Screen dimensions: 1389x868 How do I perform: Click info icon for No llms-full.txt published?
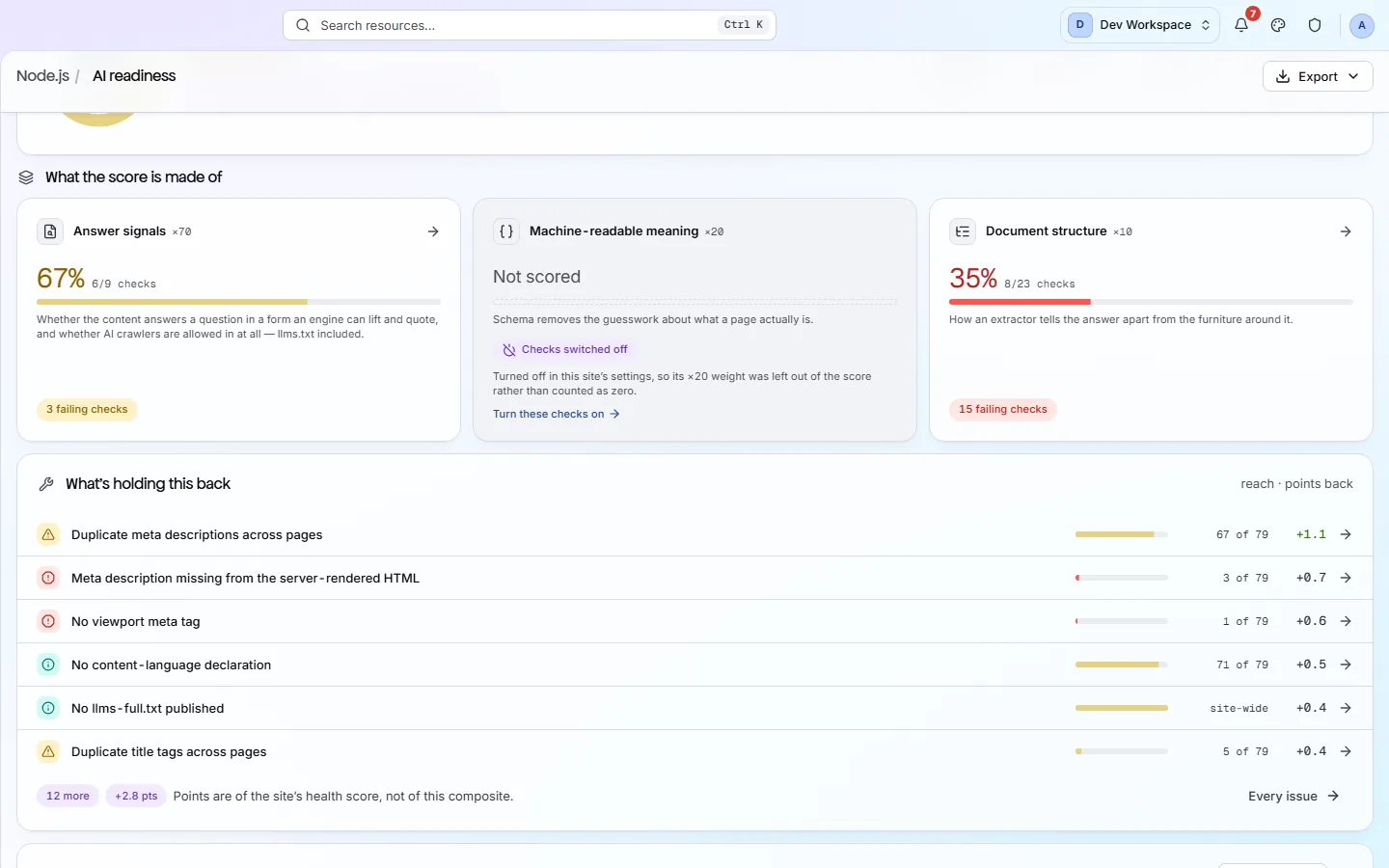tap(48, 708)
